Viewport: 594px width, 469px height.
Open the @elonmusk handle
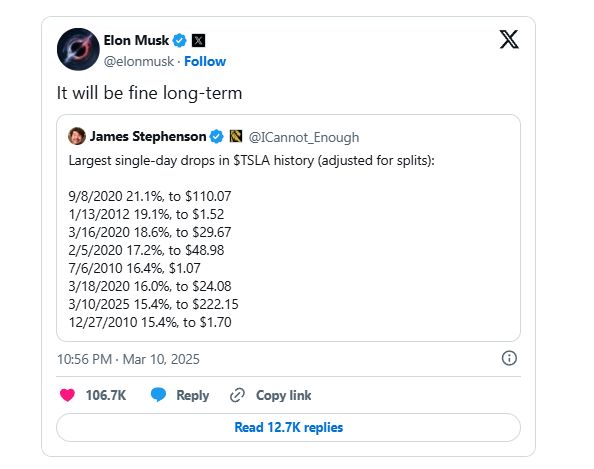(139, 61)
